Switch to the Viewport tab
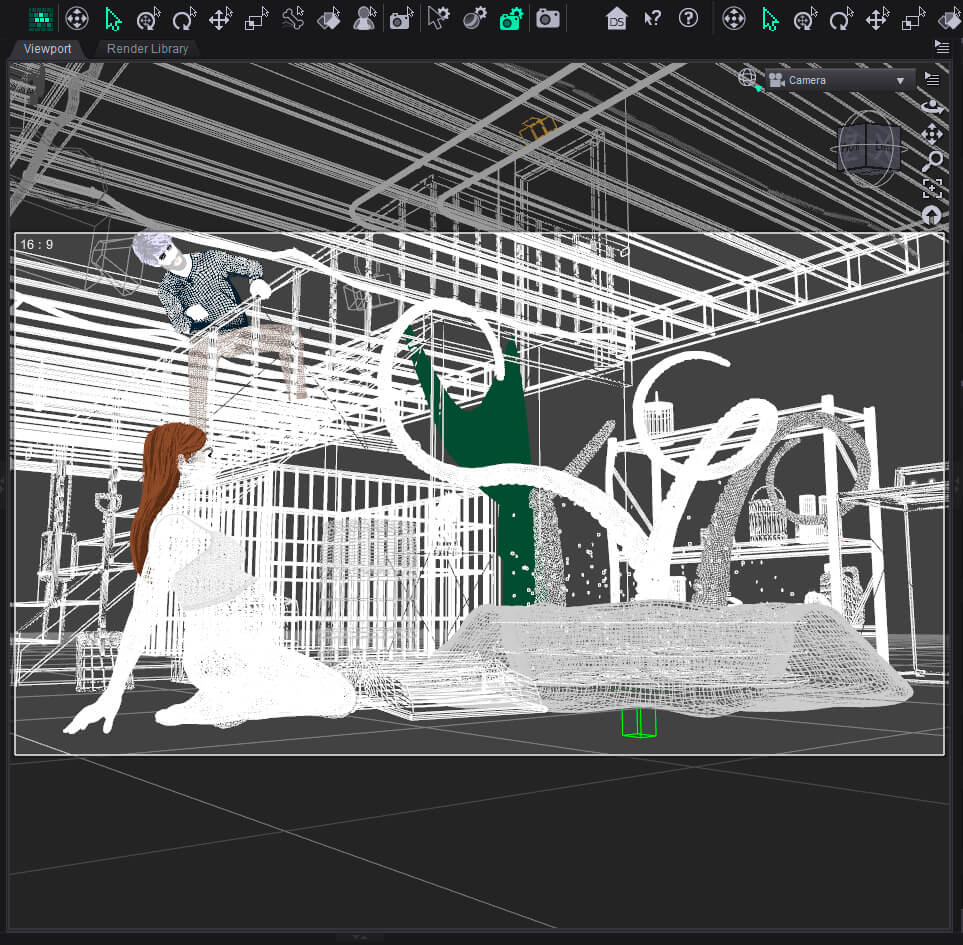Viewport: 963px width, 945px height. pos(47,49)
